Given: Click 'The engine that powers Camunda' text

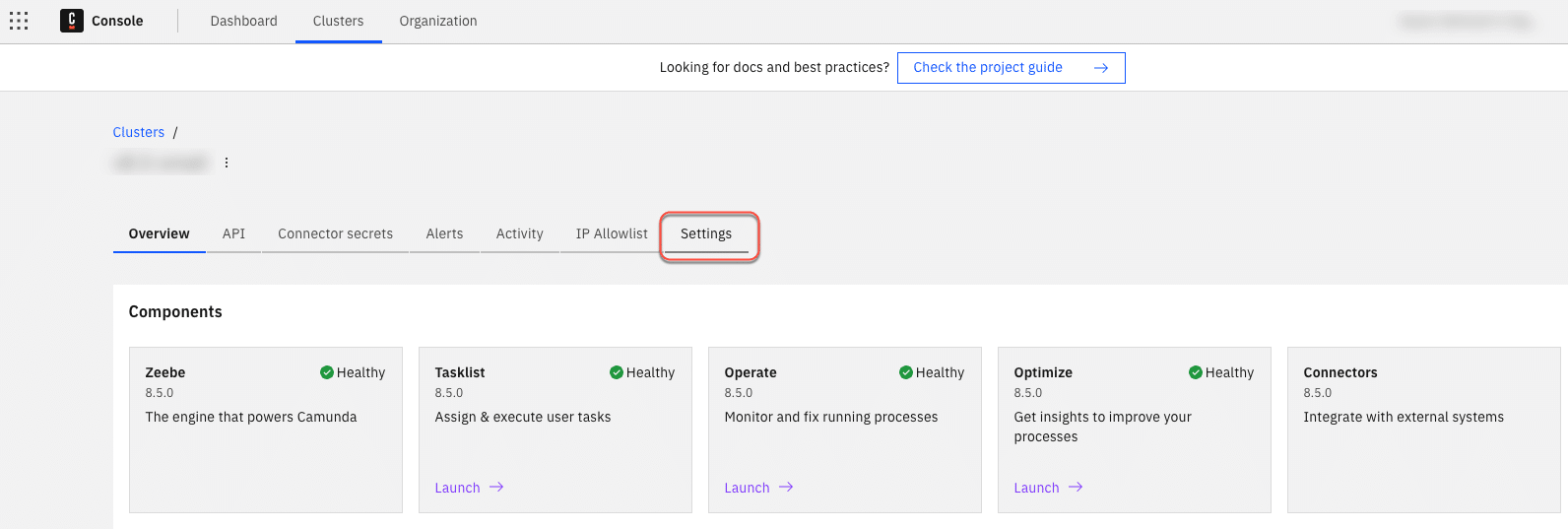Looking at the screenshot, I should pos(251,417).
